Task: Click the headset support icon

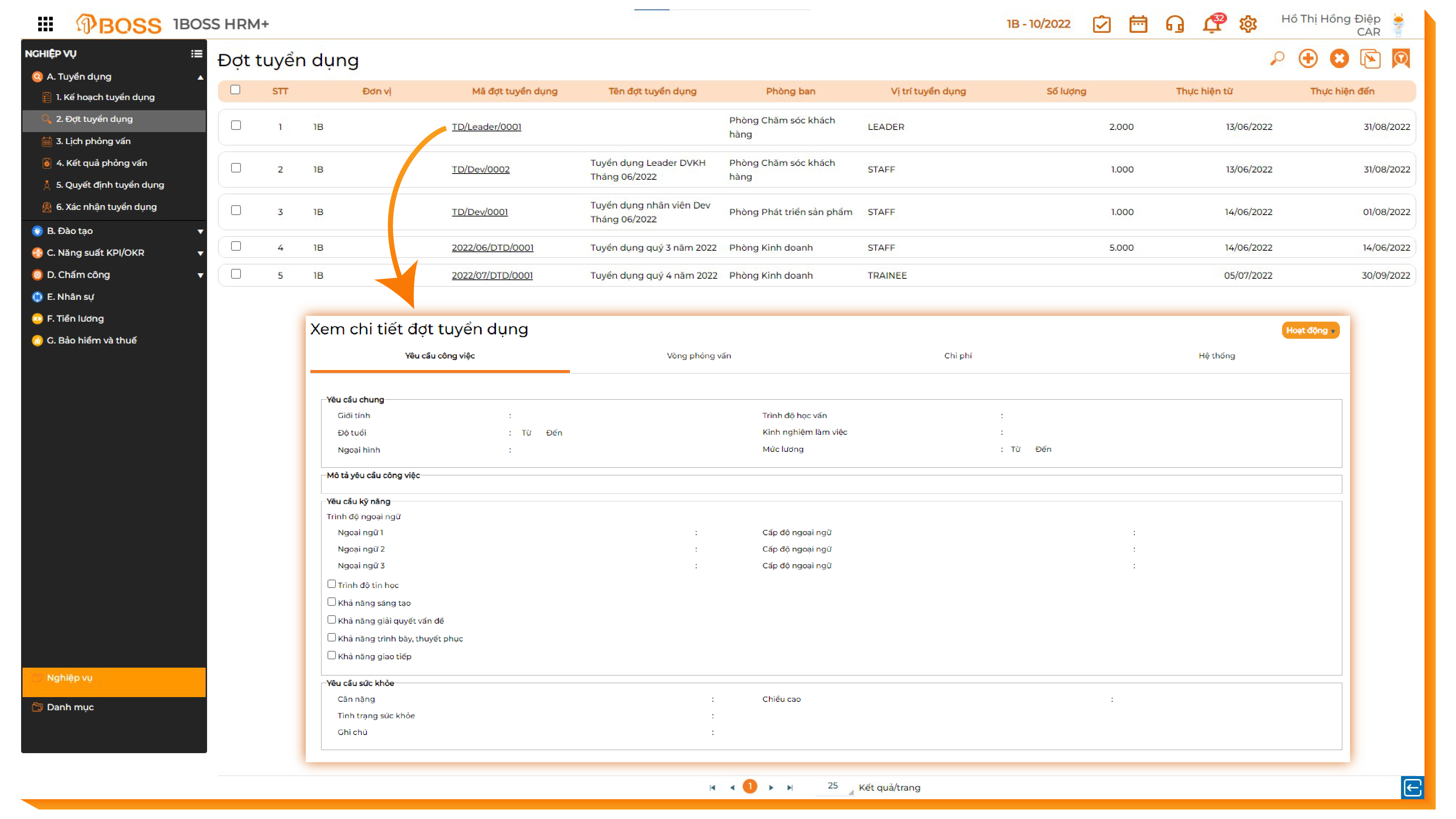Action: tap(1175, 24)
